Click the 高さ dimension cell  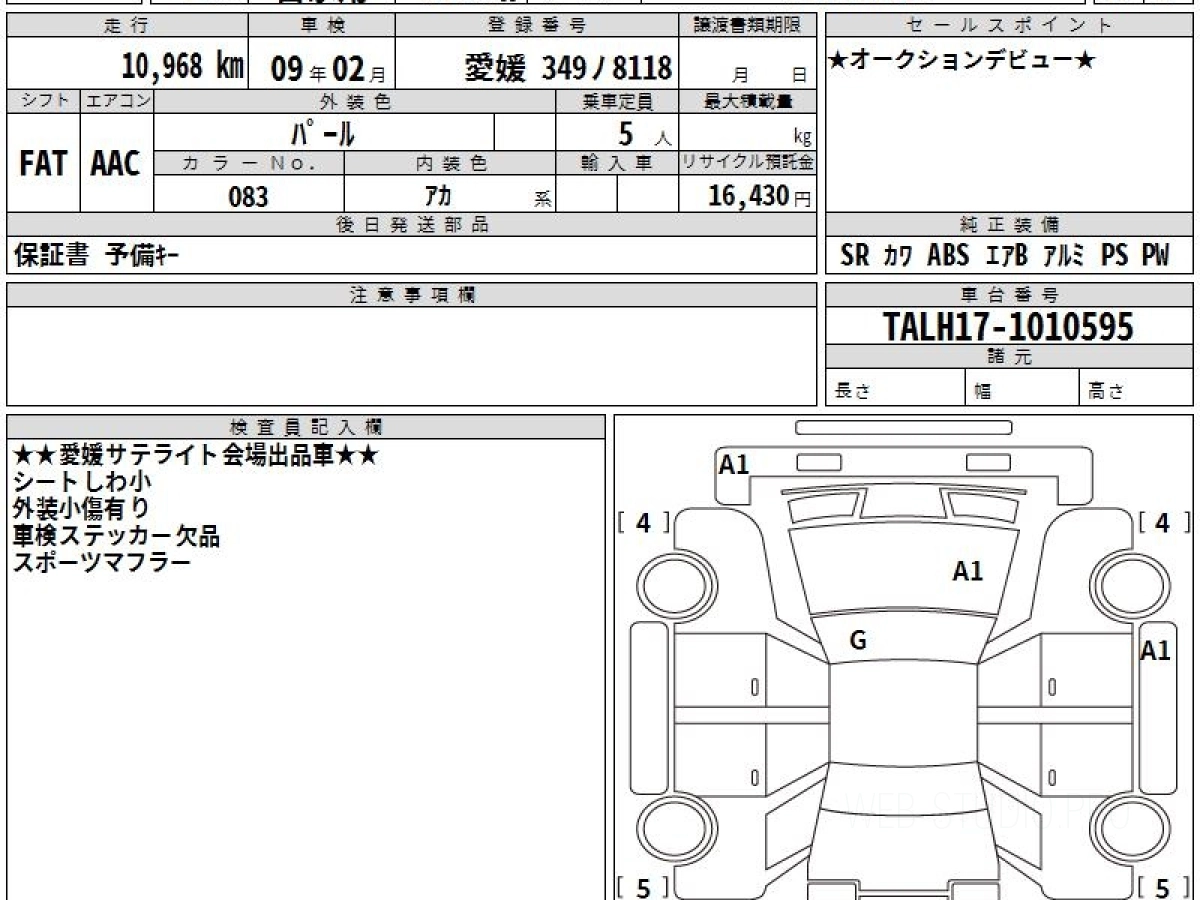coord(1137,389)
